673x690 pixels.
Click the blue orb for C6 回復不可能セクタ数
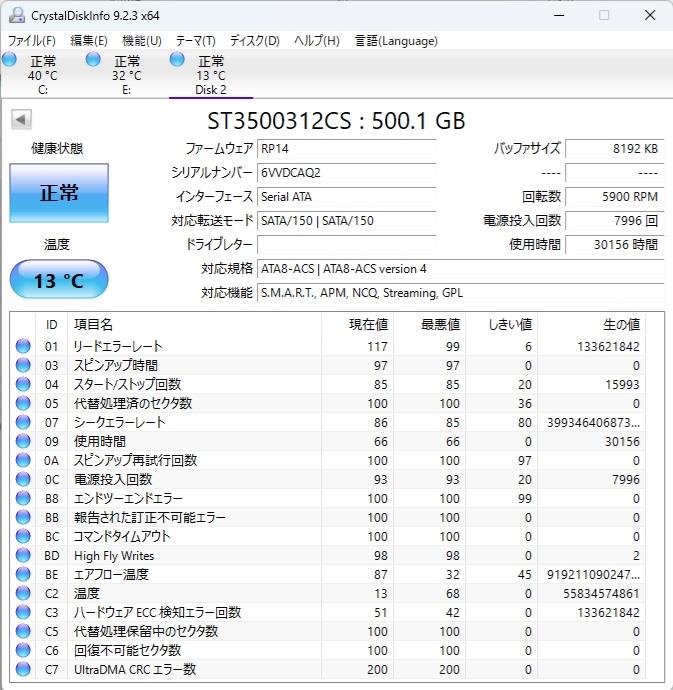(23, 650)
